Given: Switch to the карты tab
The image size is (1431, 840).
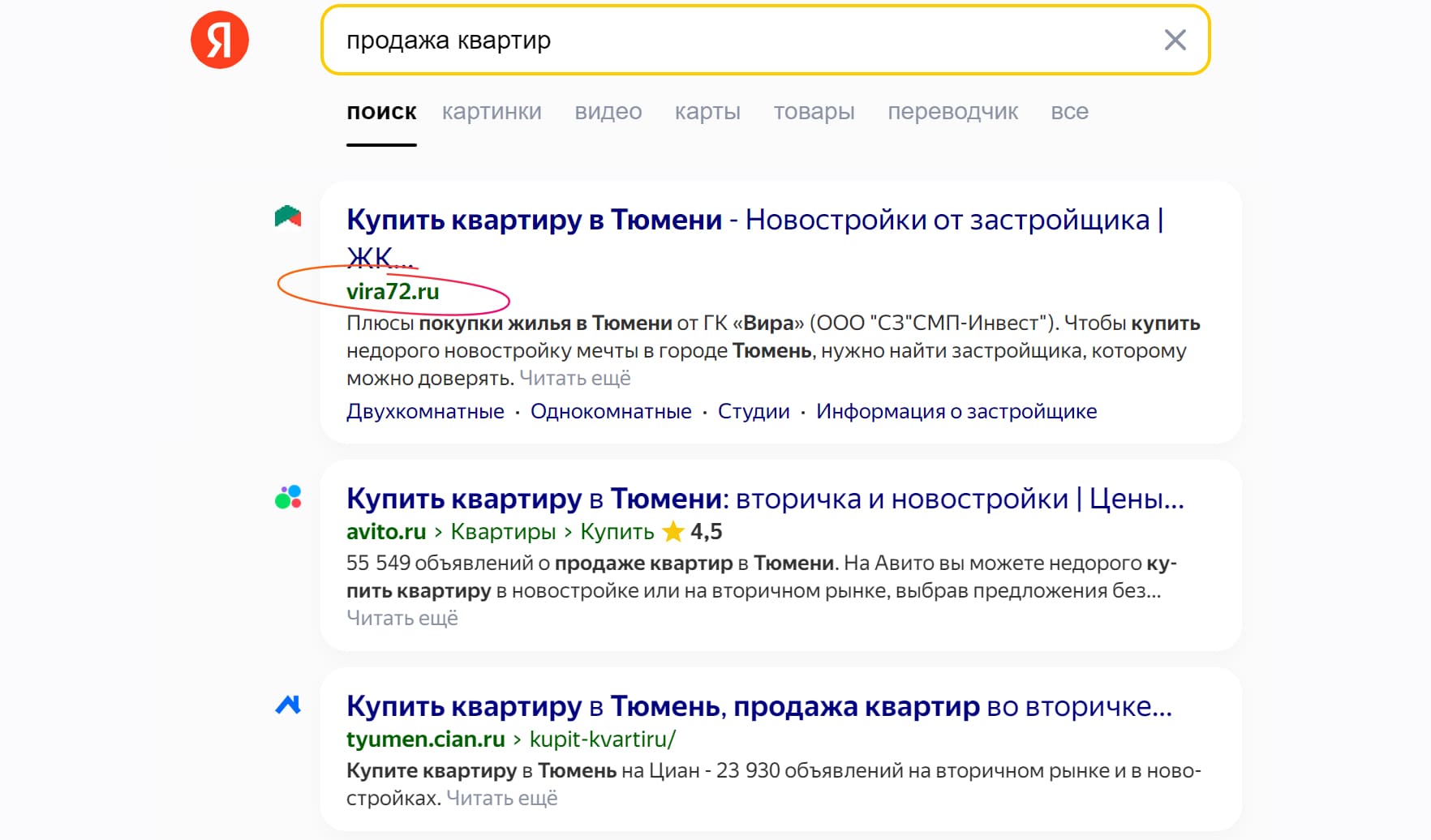Looking at the screenshot, I should (x=707, y=111).
